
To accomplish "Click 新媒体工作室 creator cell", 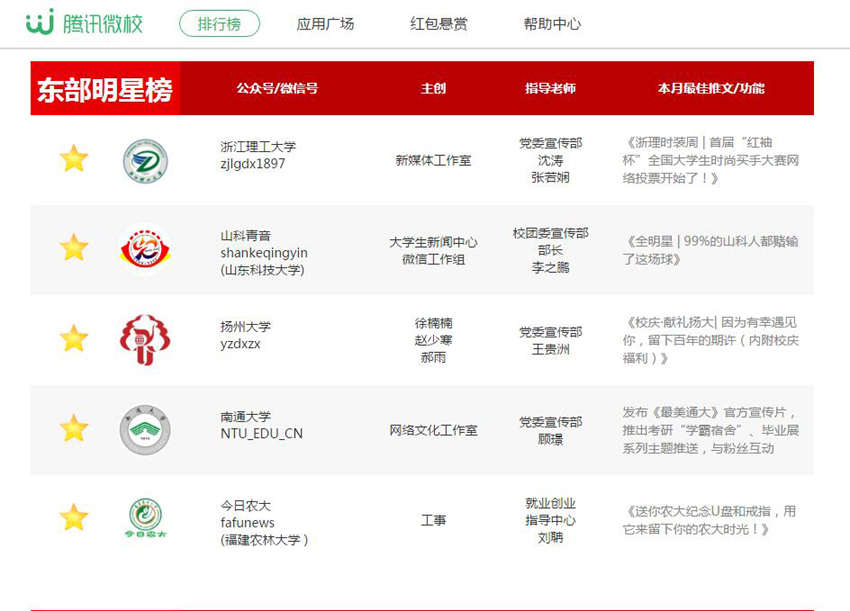I will (x=433, y=160).
